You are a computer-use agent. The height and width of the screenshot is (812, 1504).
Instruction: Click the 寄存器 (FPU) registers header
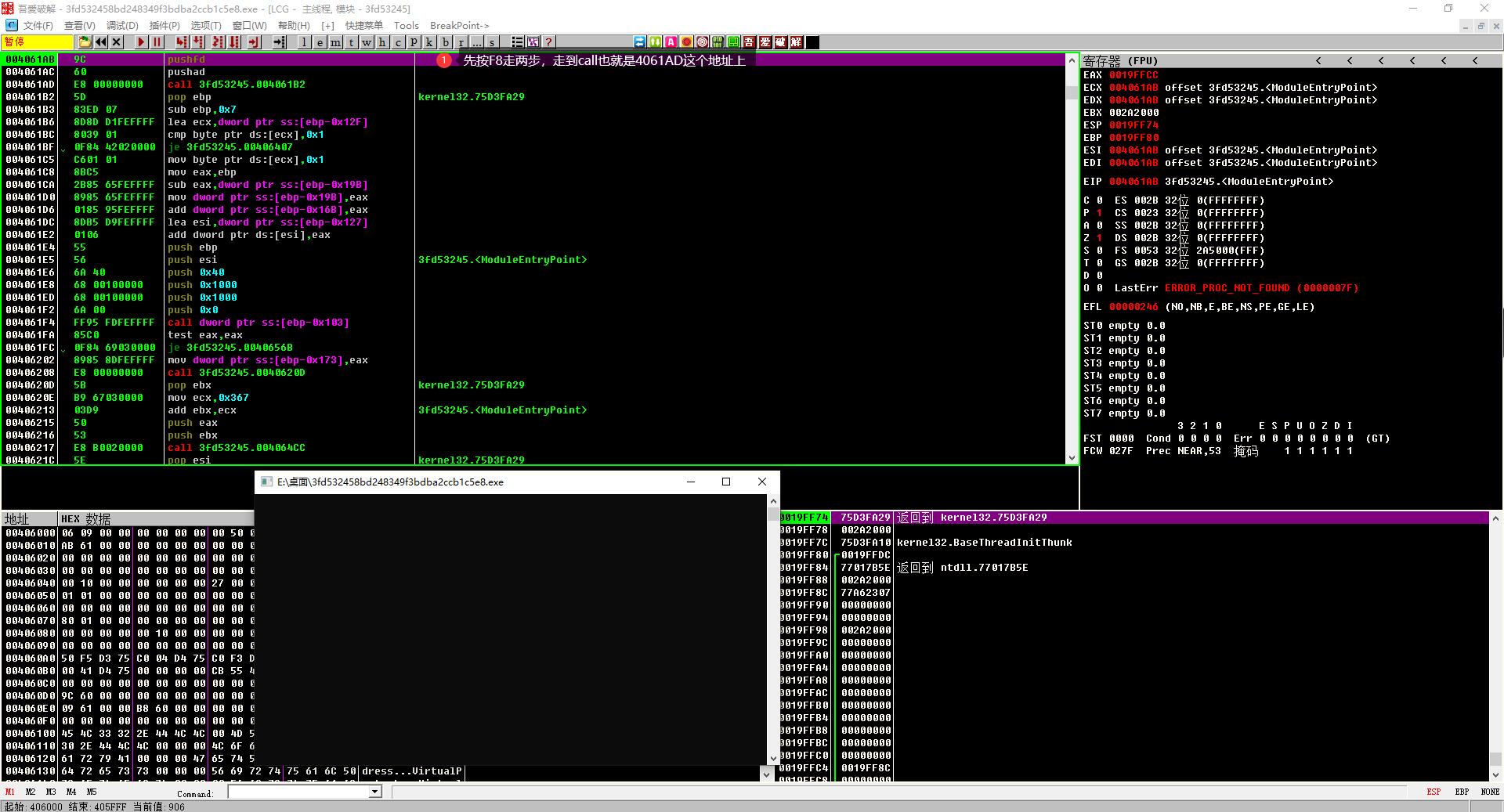tap(1120, 60)
